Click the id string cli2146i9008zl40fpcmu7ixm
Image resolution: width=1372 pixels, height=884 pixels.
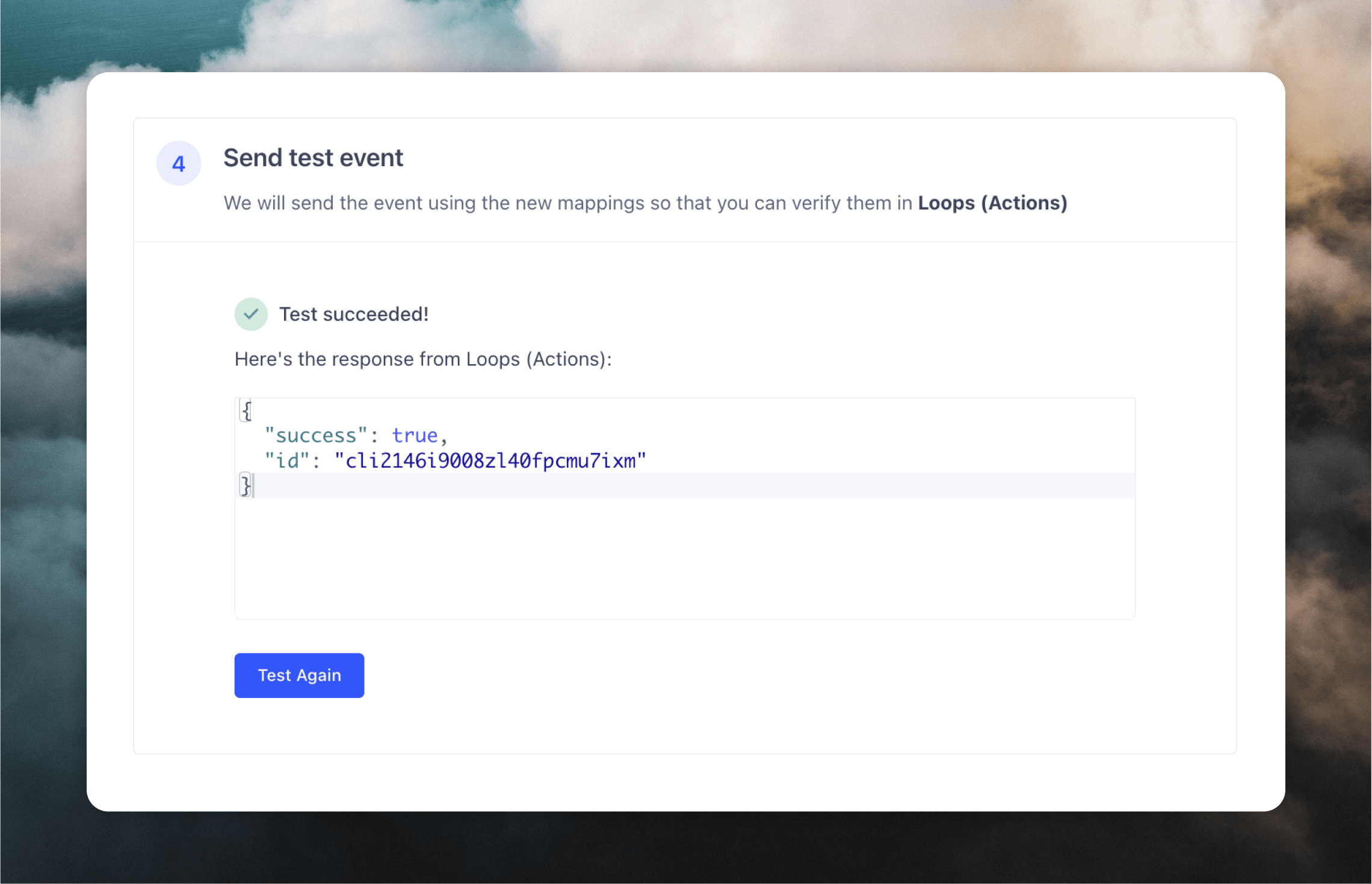pyautogui.click(x=490, y=461)
